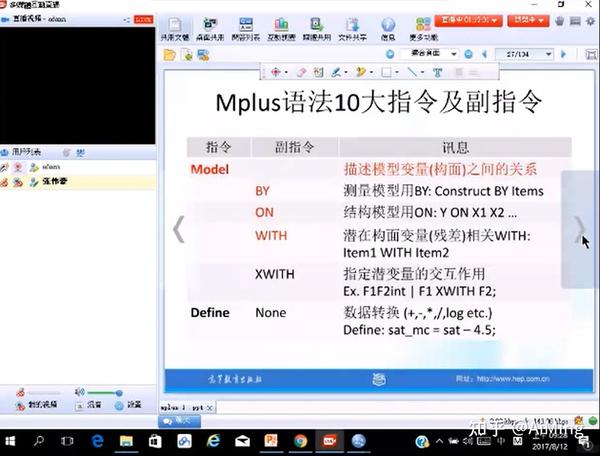Open File Explorer from the taskbar
Screen dimensions: 600x456
[x=126, y=441]
